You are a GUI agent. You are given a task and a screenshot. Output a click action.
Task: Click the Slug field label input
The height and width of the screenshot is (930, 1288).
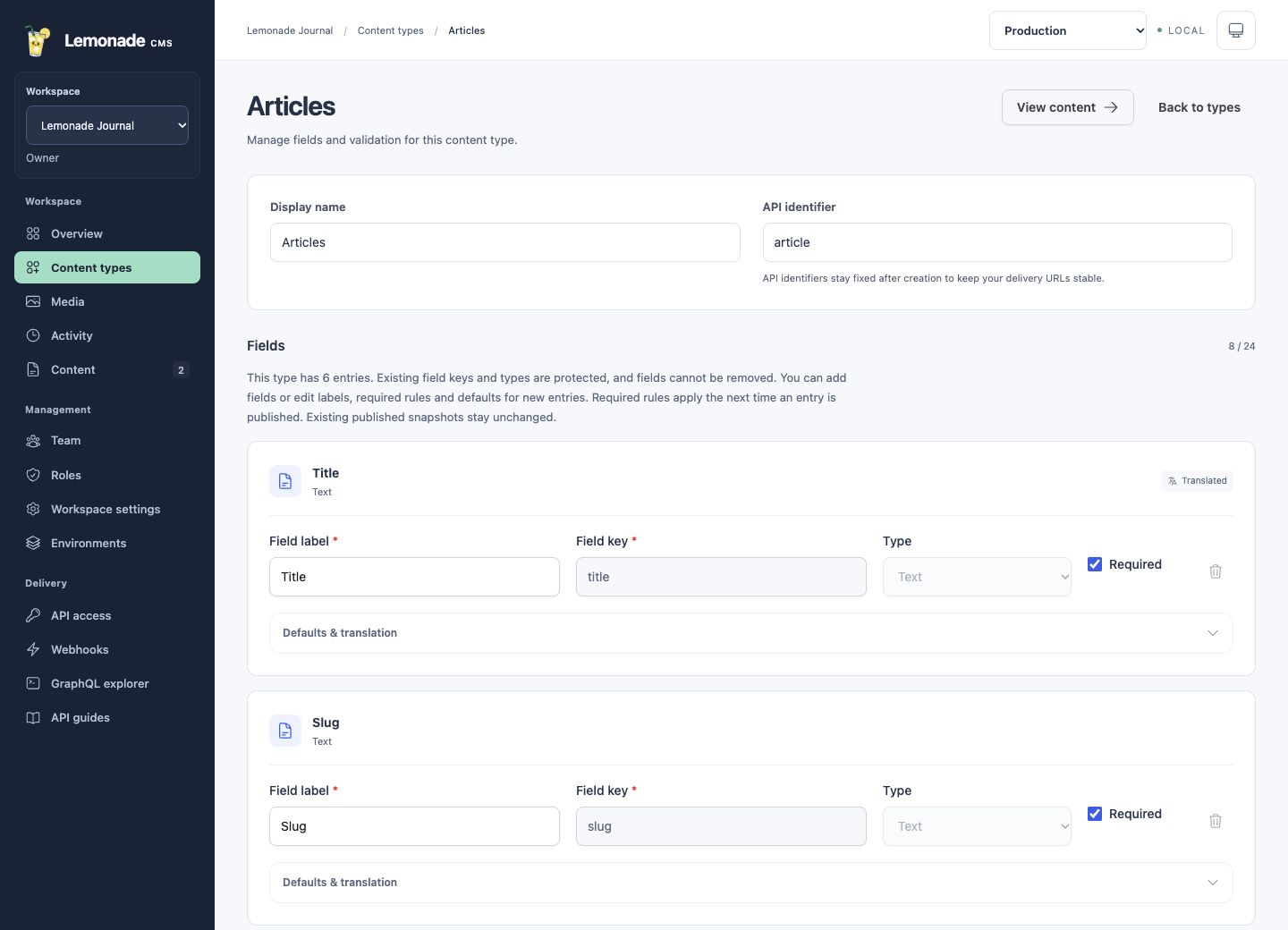[414, 826]
